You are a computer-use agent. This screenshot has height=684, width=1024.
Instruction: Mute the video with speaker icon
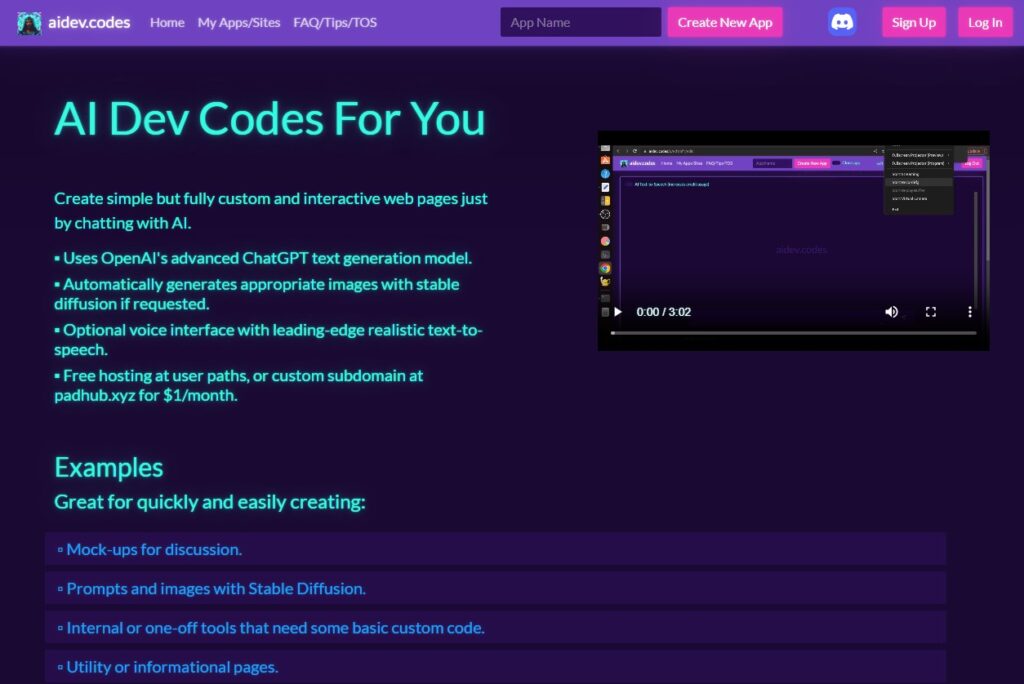pyautogui.click(x=891, y=312)
